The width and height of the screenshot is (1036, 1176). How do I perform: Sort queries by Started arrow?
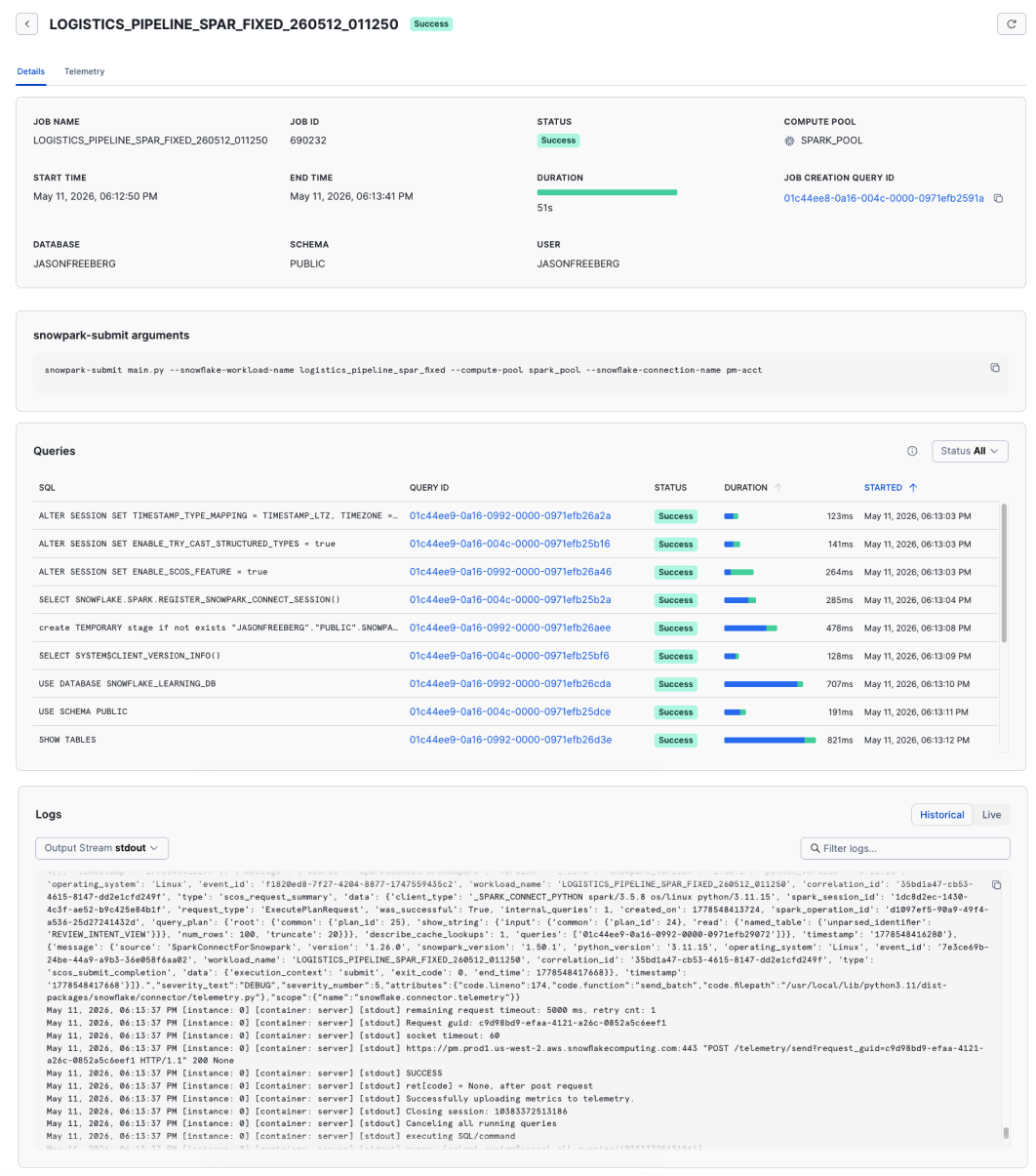click(913, 487)
